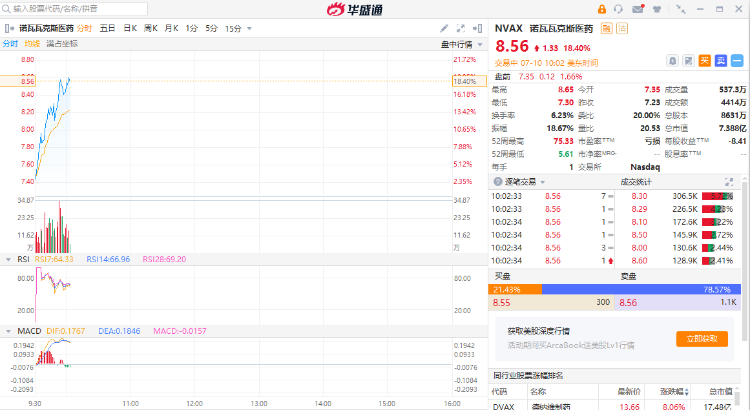Select the 五日 chart tab

tap(107, 28)
